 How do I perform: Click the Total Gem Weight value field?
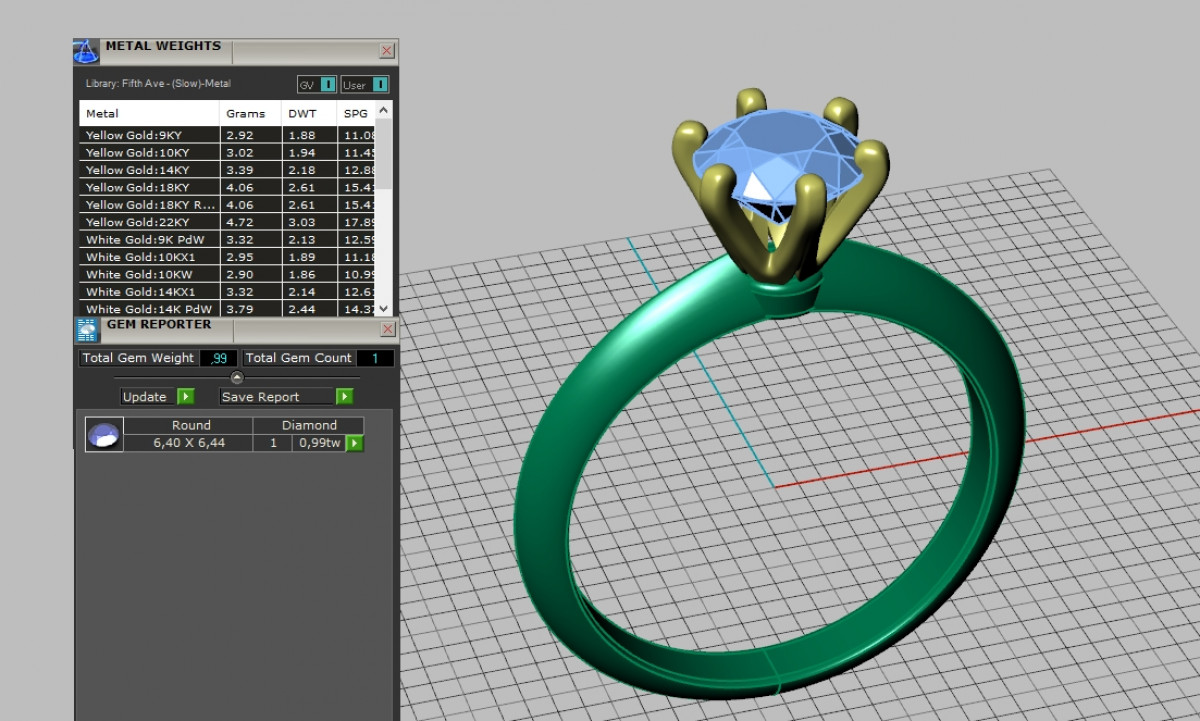click(219, 358)
